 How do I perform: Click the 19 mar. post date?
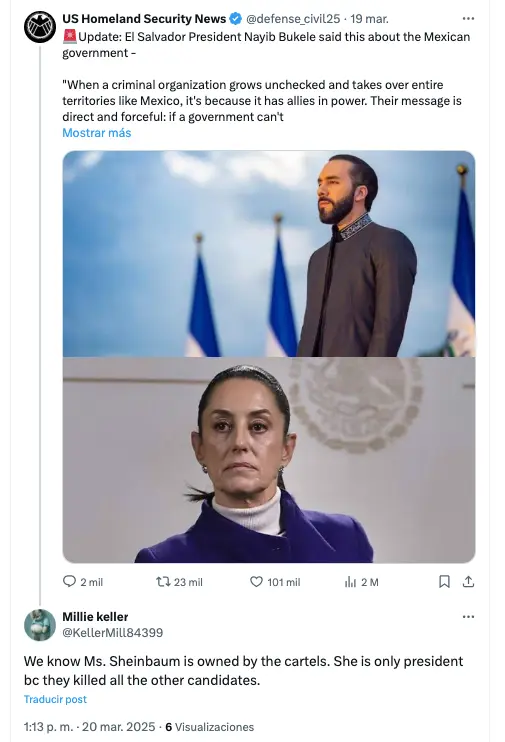tap(369, 19)
